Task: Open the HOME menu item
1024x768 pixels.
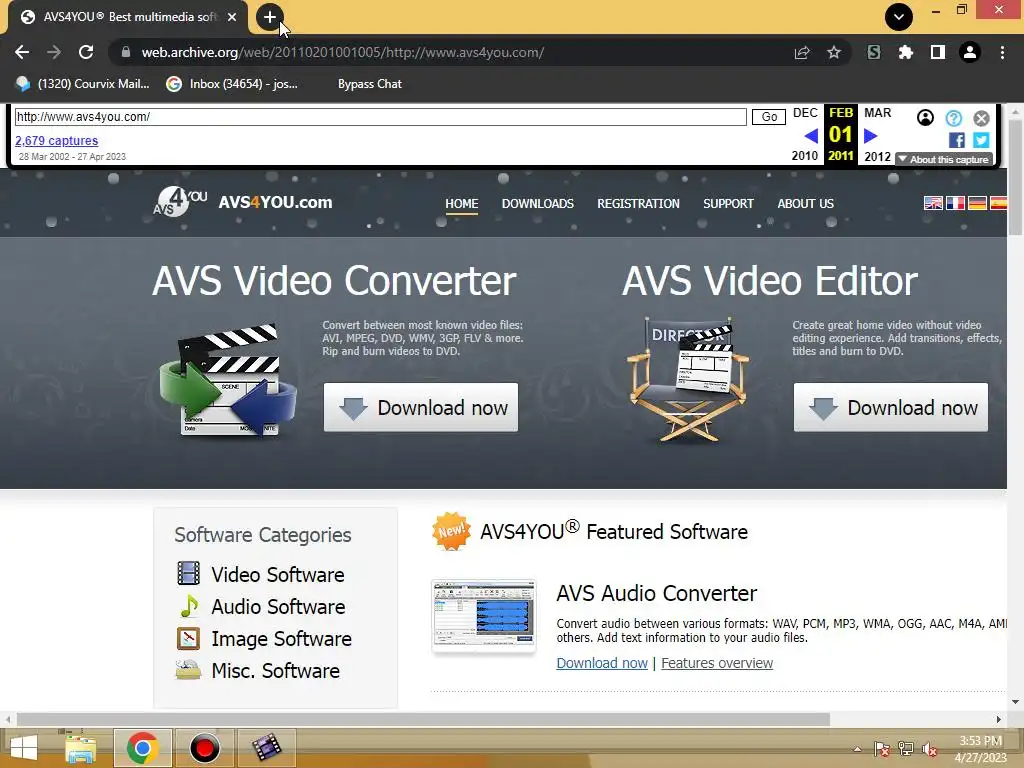Action: 462,204
